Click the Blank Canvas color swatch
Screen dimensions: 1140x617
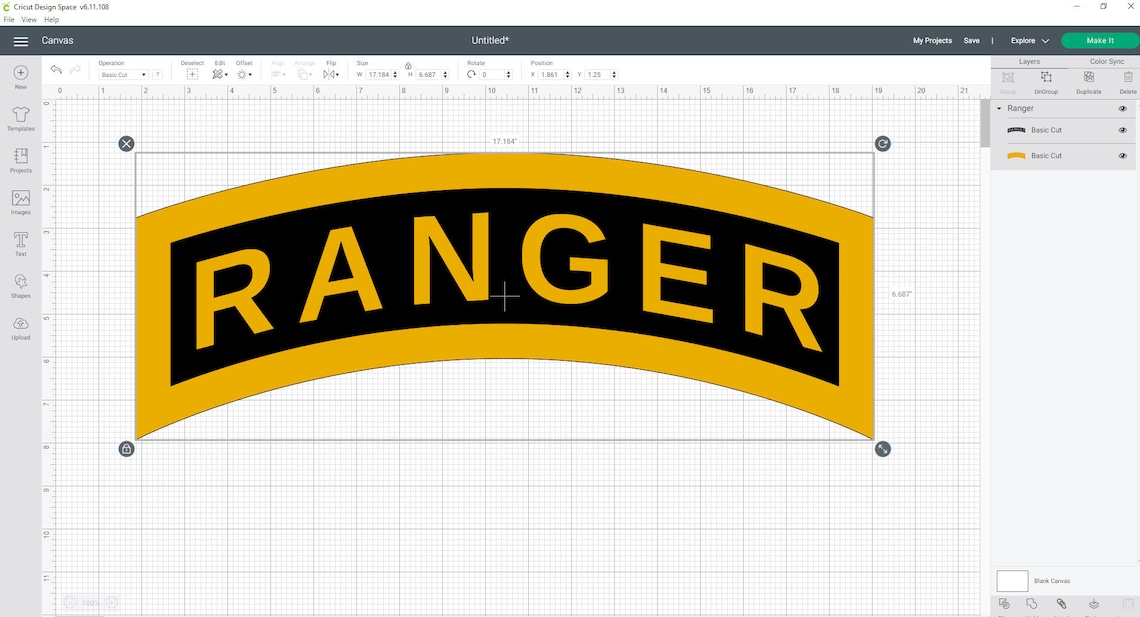[x=1012, y=580]
